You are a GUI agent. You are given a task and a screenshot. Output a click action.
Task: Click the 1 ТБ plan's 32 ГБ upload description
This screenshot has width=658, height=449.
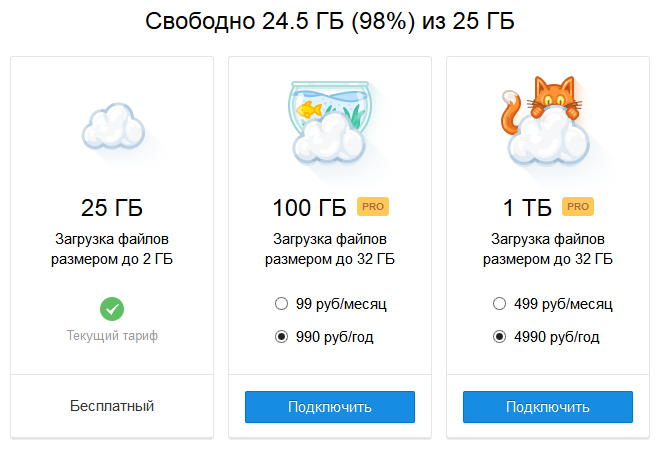[547, 249]
